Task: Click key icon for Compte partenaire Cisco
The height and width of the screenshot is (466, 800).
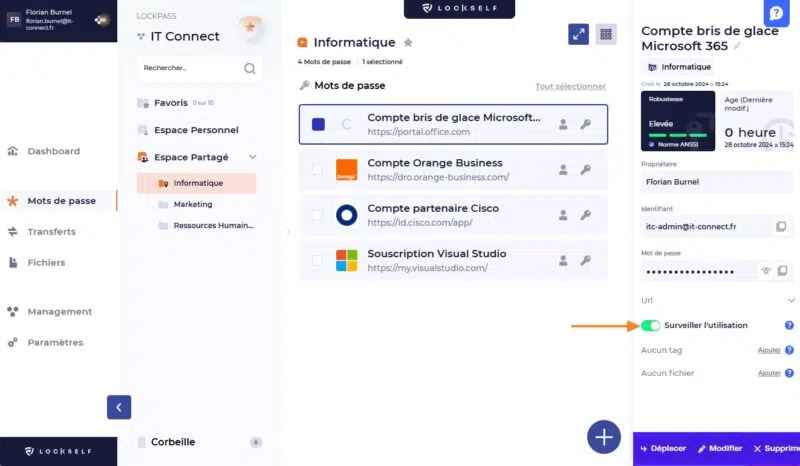Action: 586,215
